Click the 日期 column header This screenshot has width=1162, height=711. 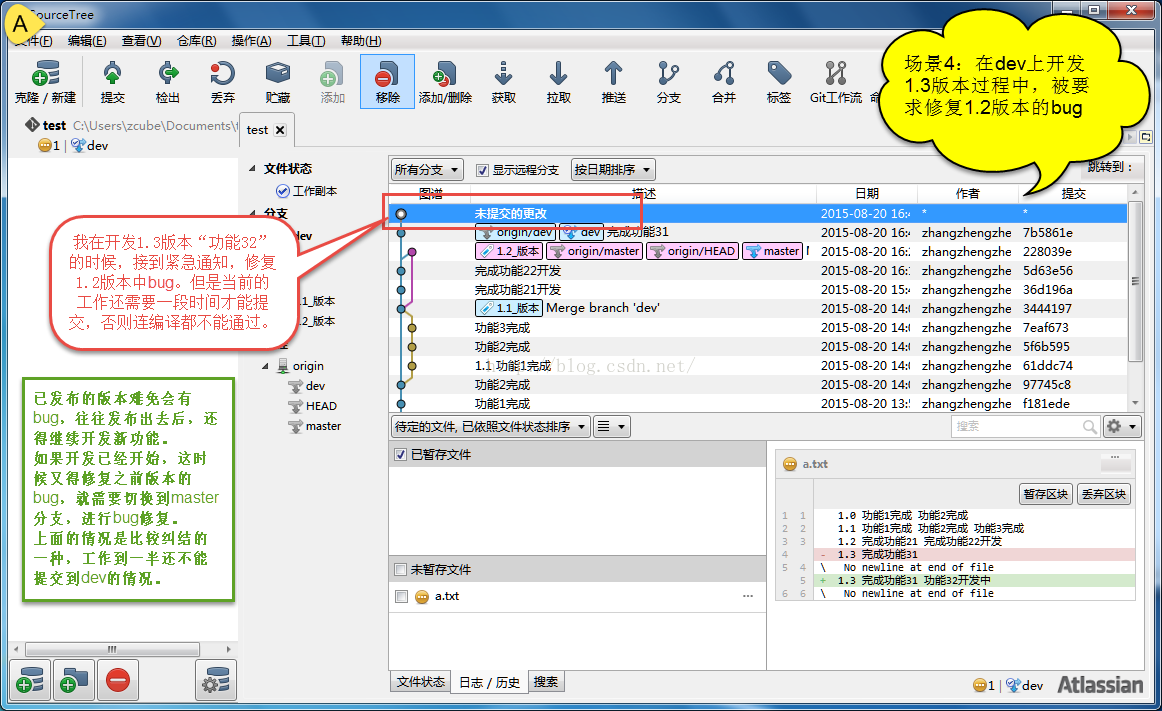pyautogui.click(x=866, y=194)
